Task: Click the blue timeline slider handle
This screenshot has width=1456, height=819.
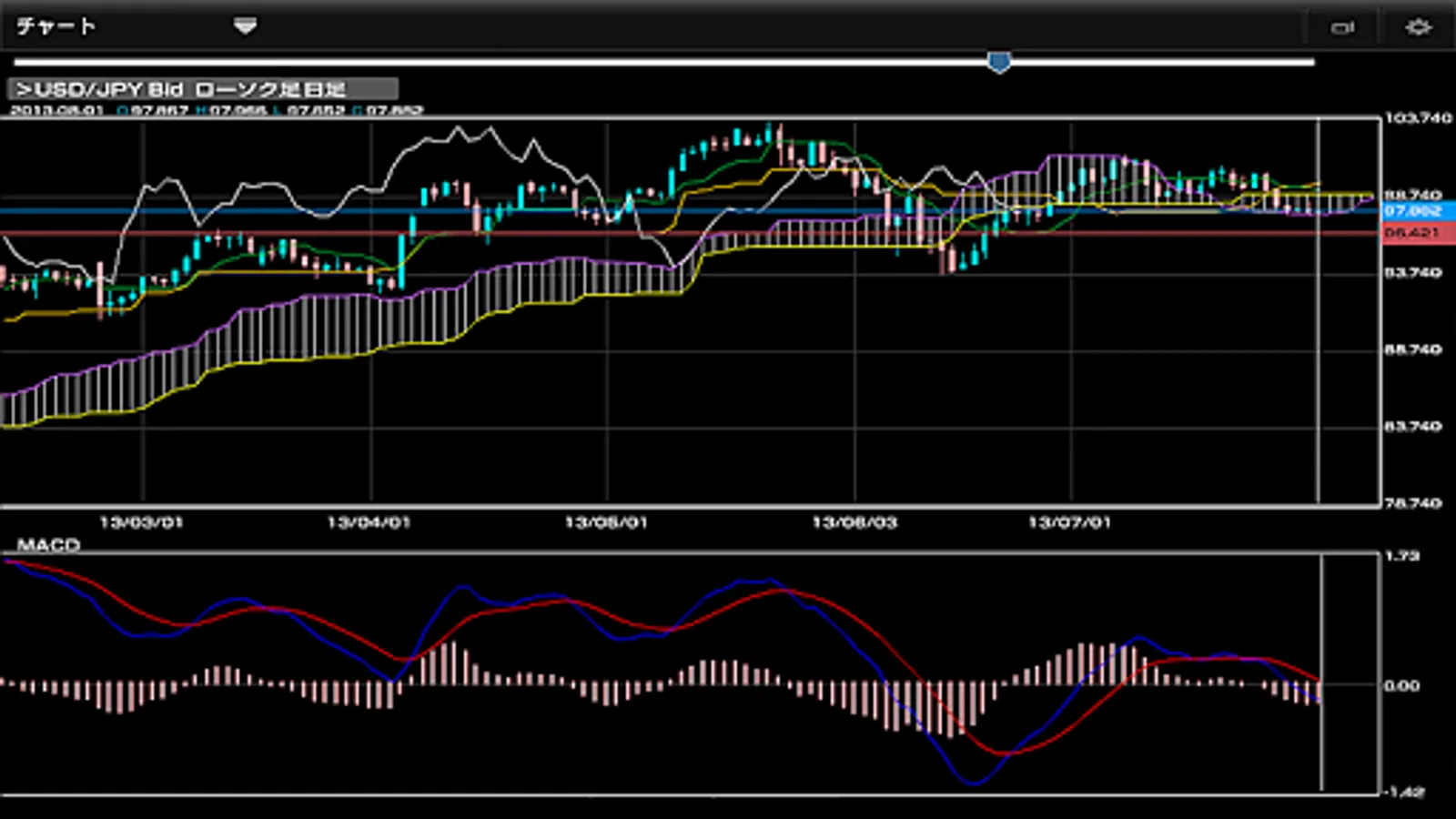Action: coord(999,62)
